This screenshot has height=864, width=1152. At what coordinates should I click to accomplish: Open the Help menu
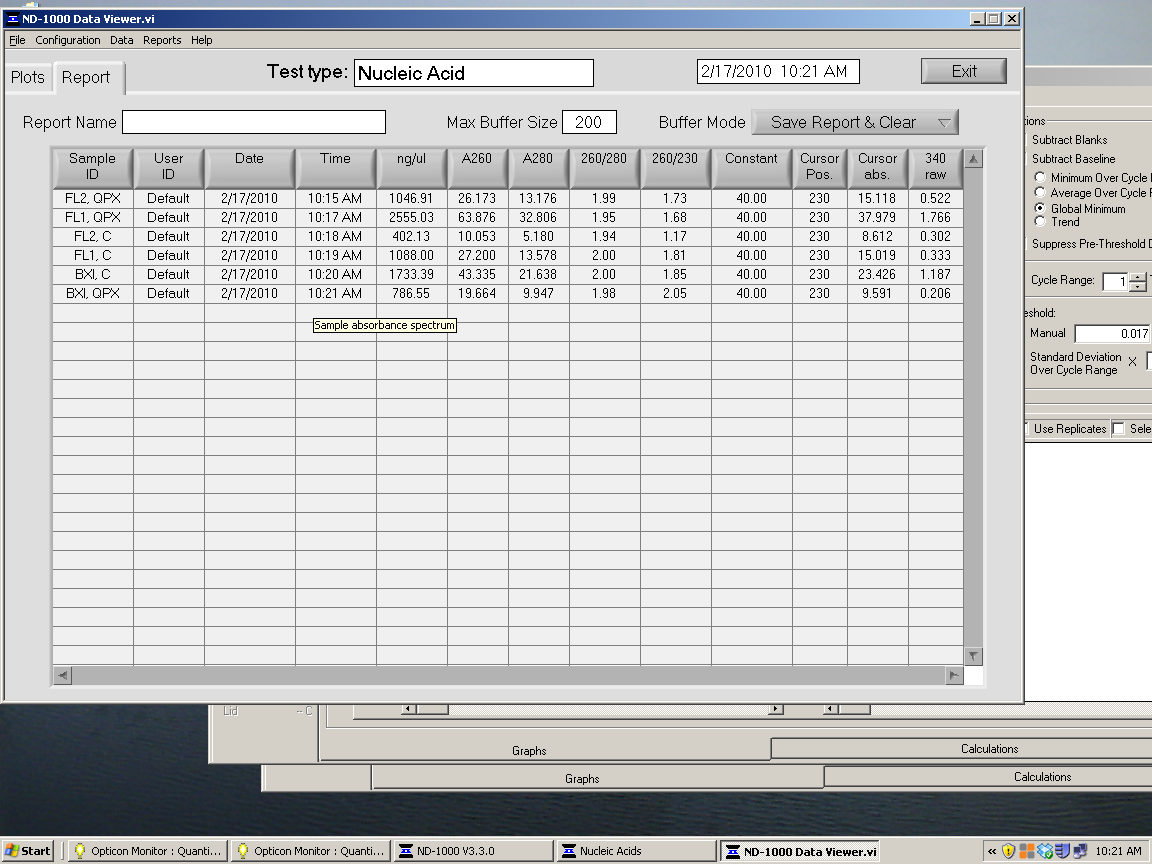201,40
